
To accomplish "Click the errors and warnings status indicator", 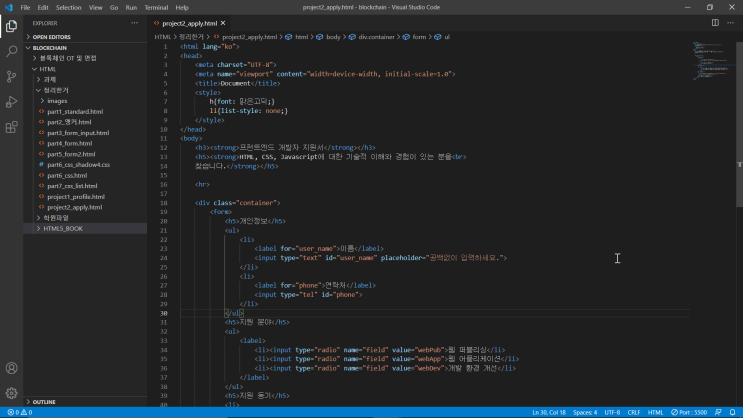I will 20,412.
